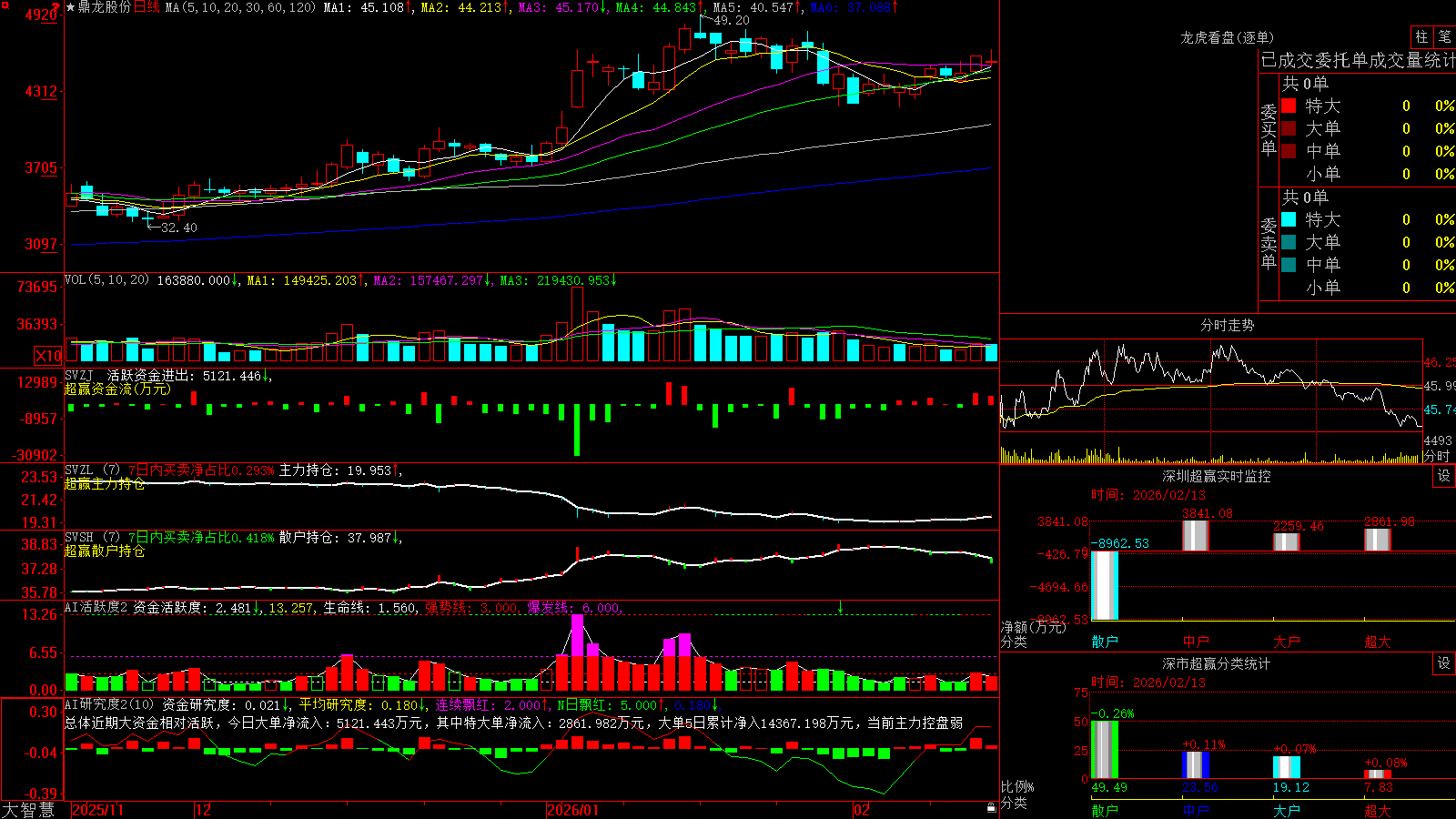Click the SVSH indicator label

[92, 537]
